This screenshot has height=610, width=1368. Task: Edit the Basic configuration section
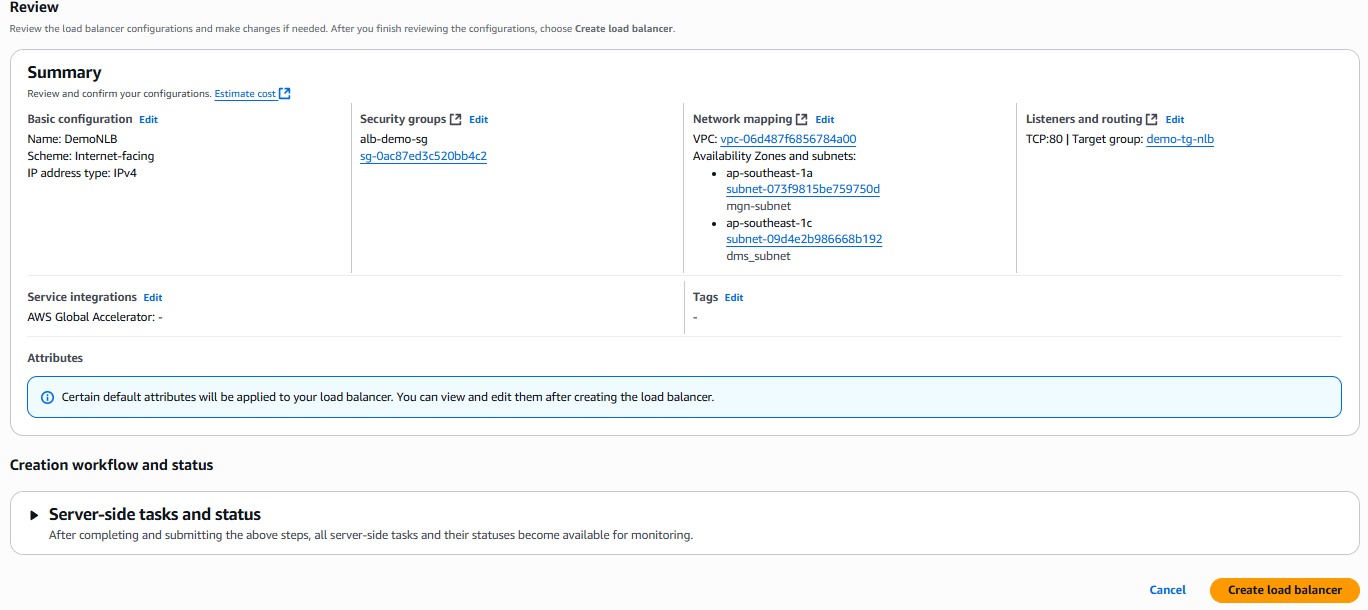(x=148, y=119)
